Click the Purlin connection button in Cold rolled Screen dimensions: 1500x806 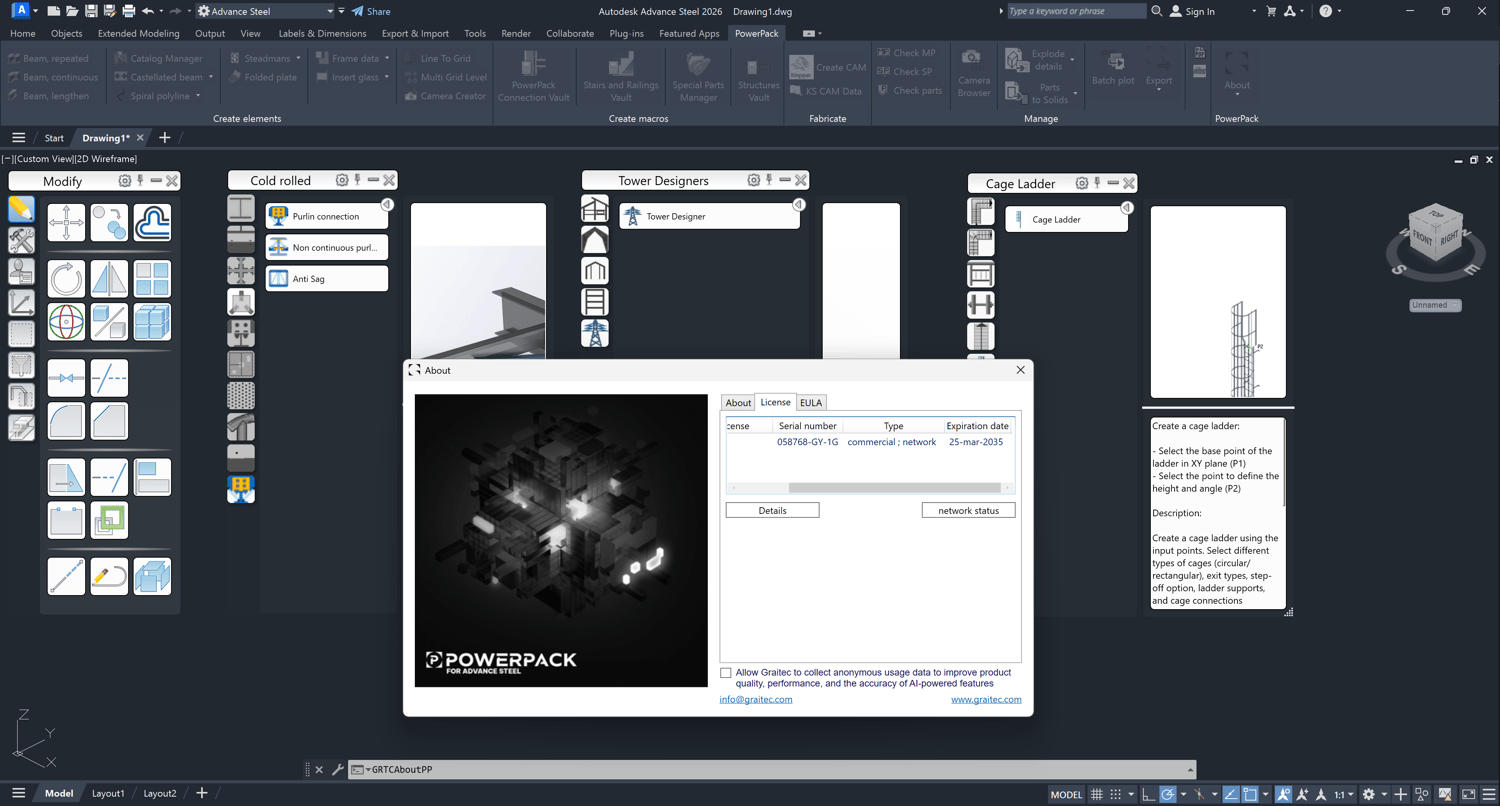coord(327,216)
